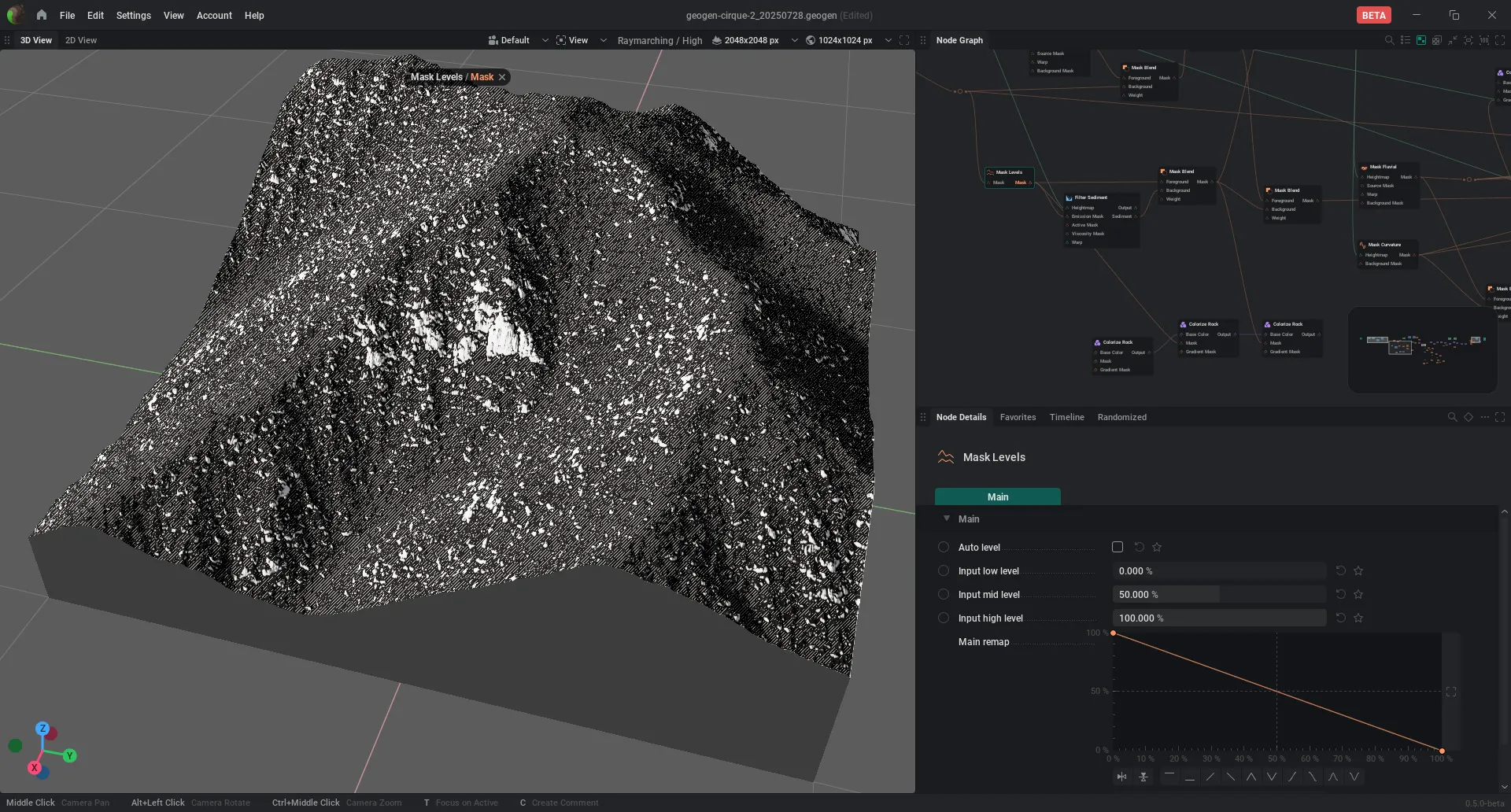Viewport: 1511px width, 812px height.
Task: Mirror the remap curve horizontally
Action: click(1121, 777)
